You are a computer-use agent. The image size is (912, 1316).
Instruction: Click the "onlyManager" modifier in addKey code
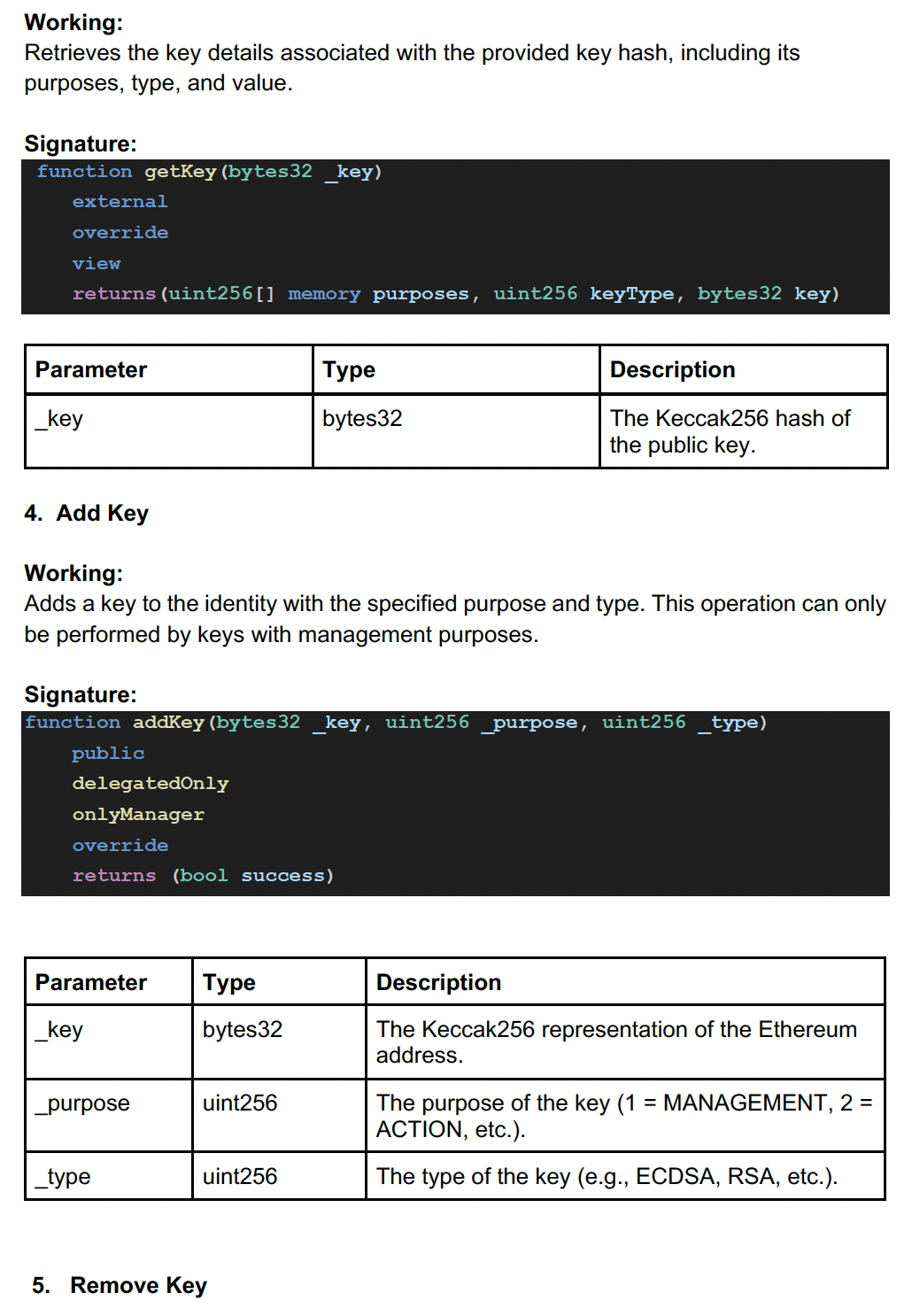138,815
